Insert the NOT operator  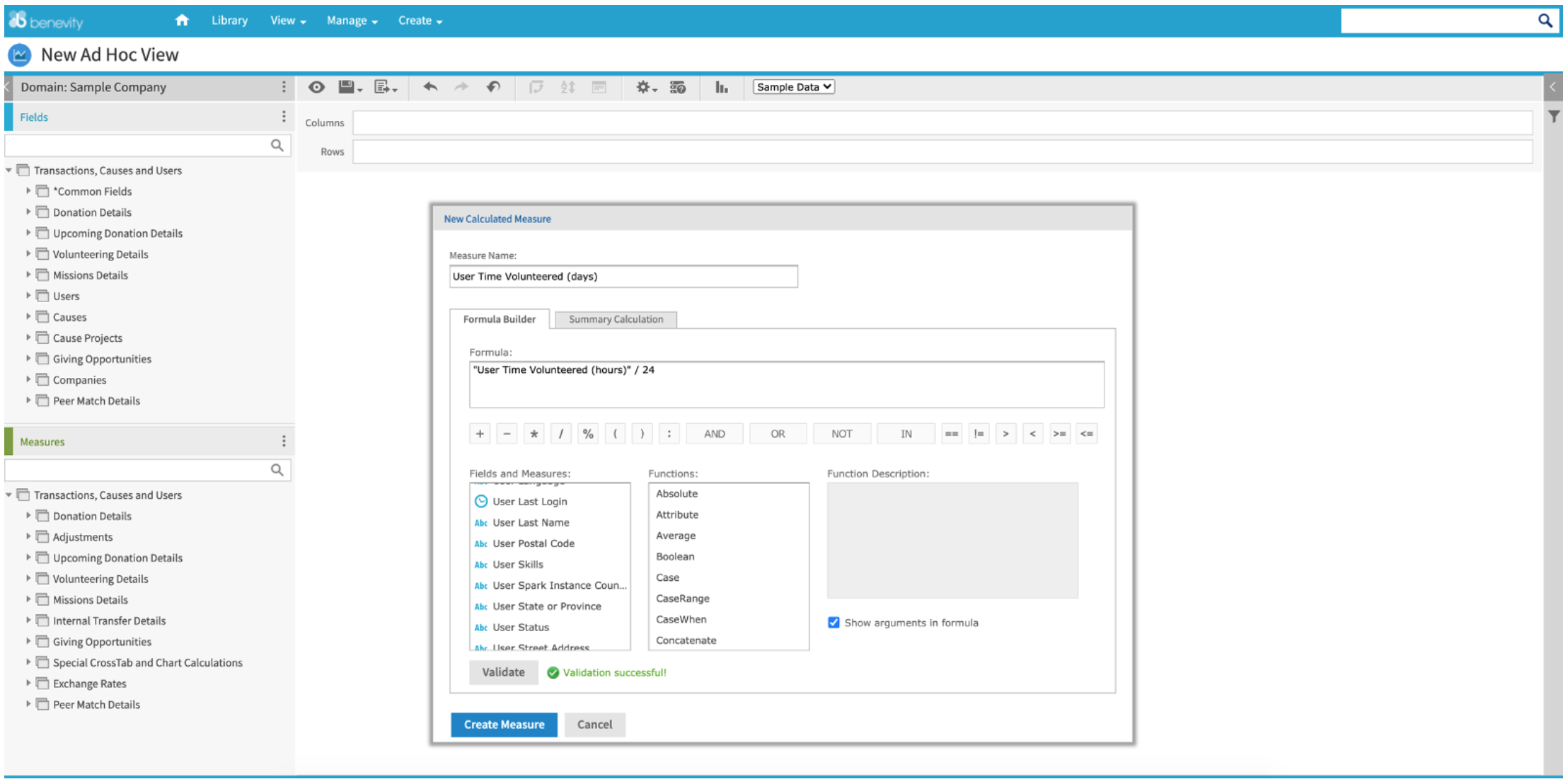click(x=841, y=434)
